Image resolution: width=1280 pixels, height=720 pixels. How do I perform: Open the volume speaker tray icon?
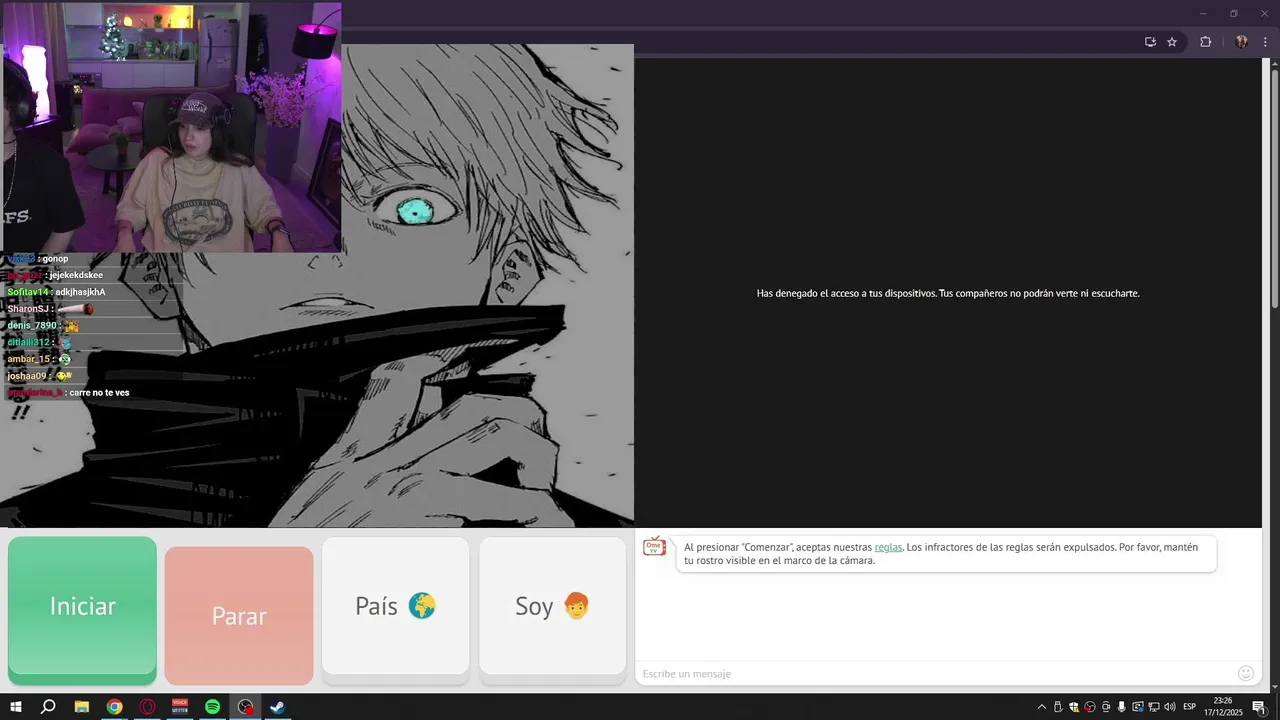[x=1170, y=707]
